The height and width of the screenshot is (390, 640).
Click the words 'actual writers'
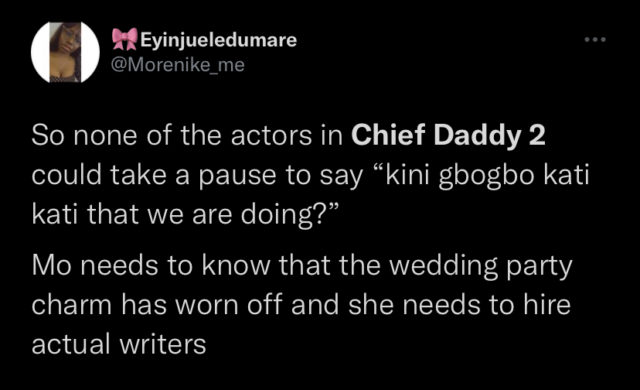pyautogui.click(x=119, y=344)
